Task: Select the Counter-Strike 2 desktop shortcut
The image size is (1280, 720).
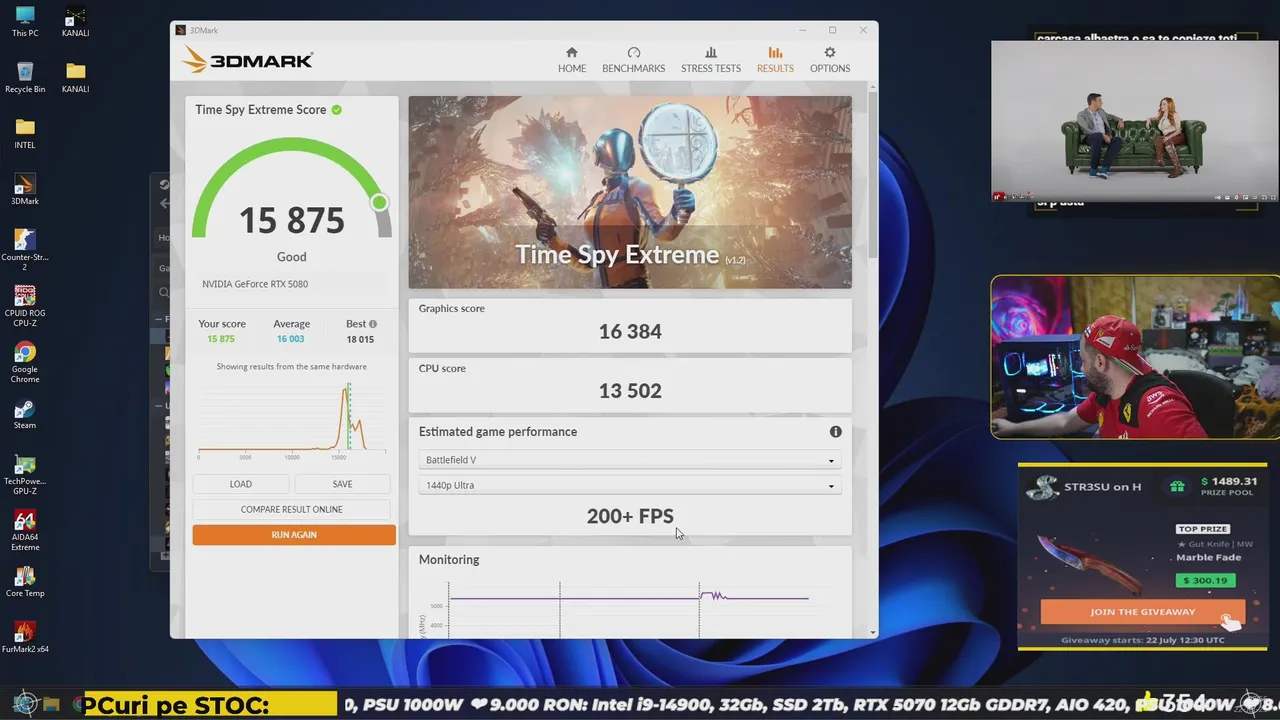Action: (25, 250)
